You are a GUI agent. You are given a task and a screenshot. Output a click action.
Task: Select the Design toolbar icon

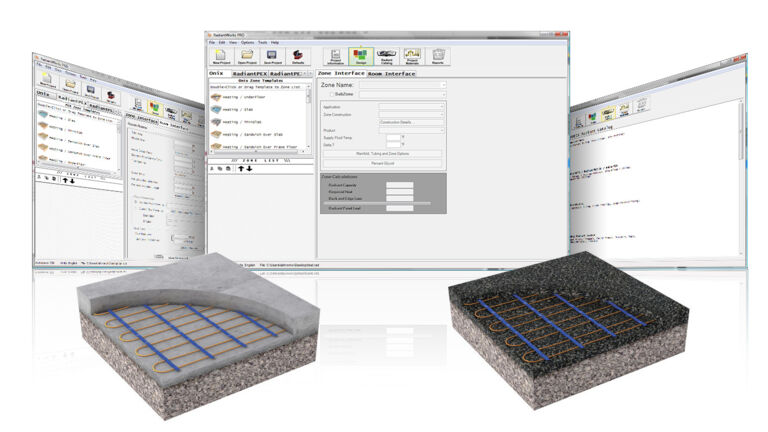[361, 58]
